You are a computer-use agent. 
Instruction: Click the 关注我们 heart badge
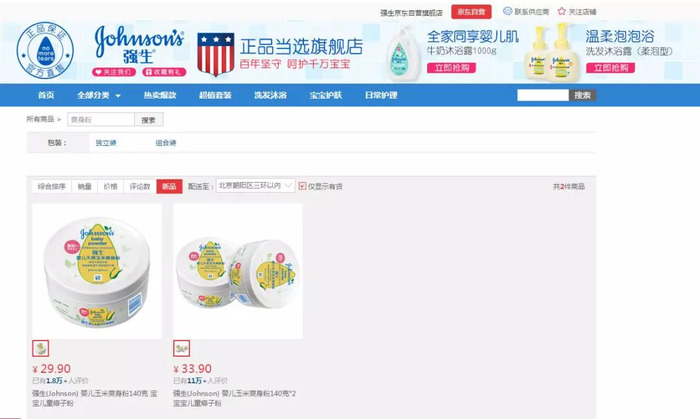[x=114, y=72]
